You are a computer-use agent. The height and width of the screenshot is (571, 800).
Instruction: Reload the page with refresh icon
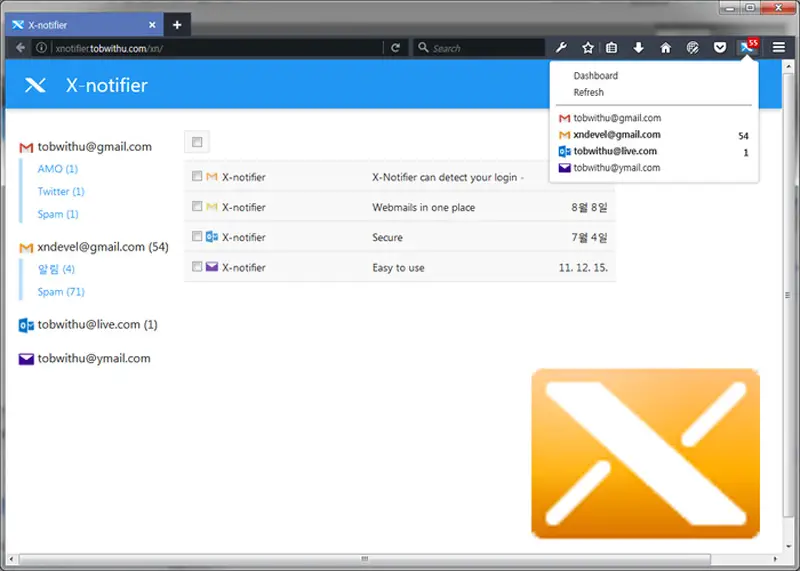pyautogui.click(x=395, y=48)
